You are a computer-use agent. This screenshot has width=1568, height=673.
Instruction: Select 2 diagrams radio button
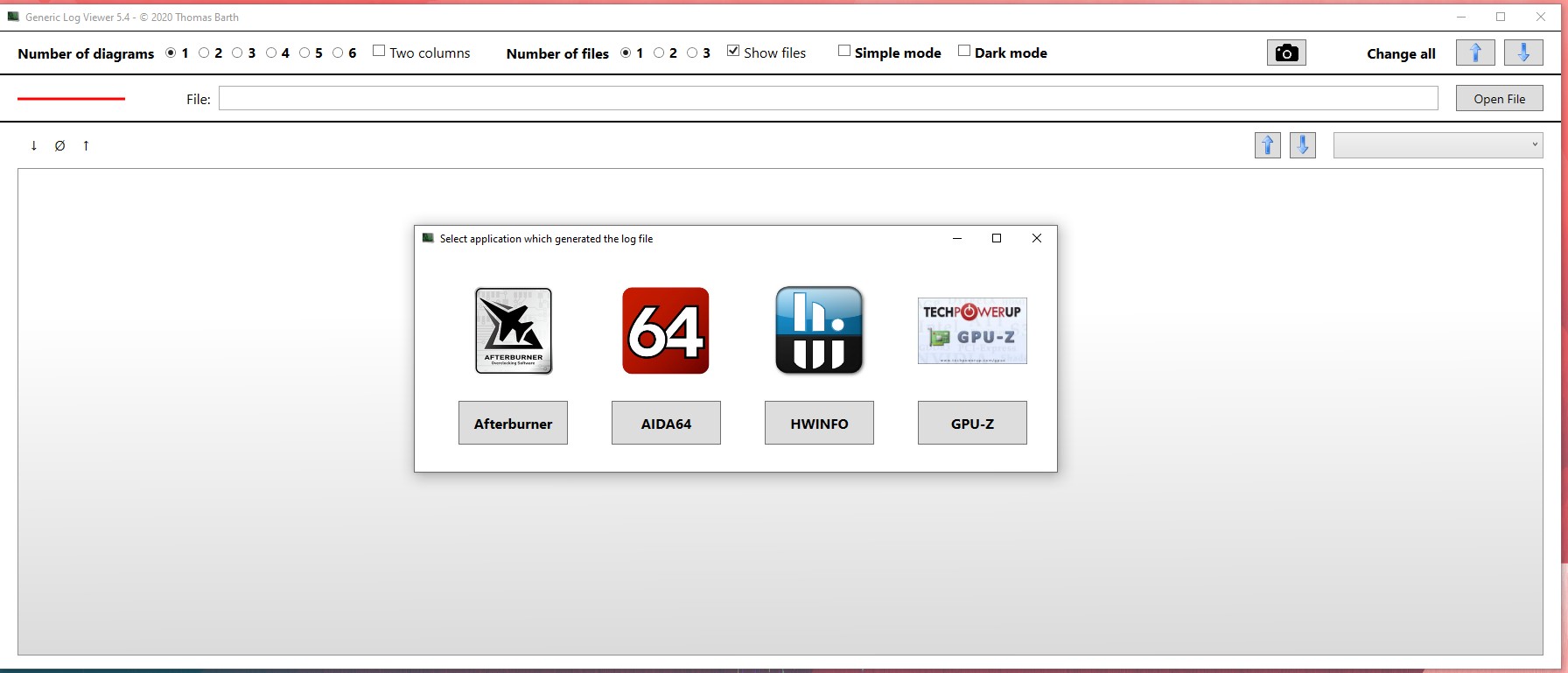[x=204, y=53]
